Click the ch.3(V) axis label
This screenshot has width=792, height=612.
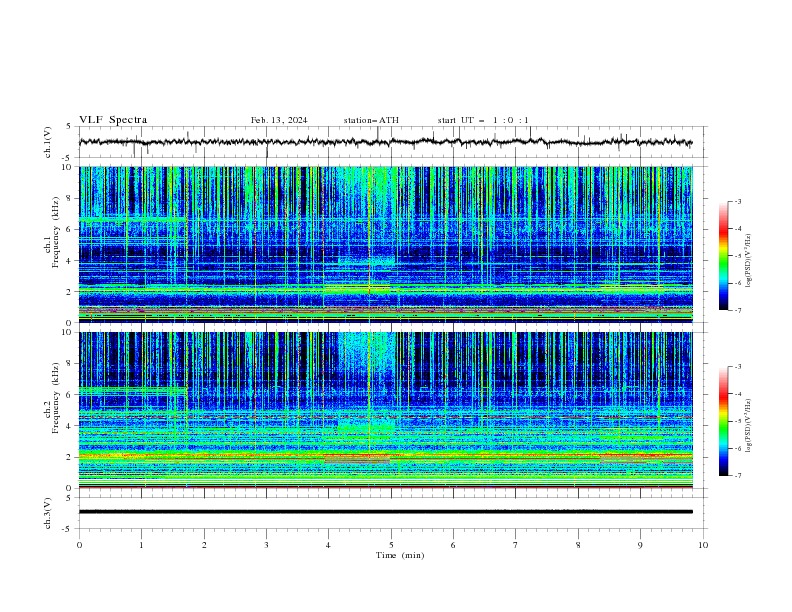pyautogui.click(x=47, y=513)
